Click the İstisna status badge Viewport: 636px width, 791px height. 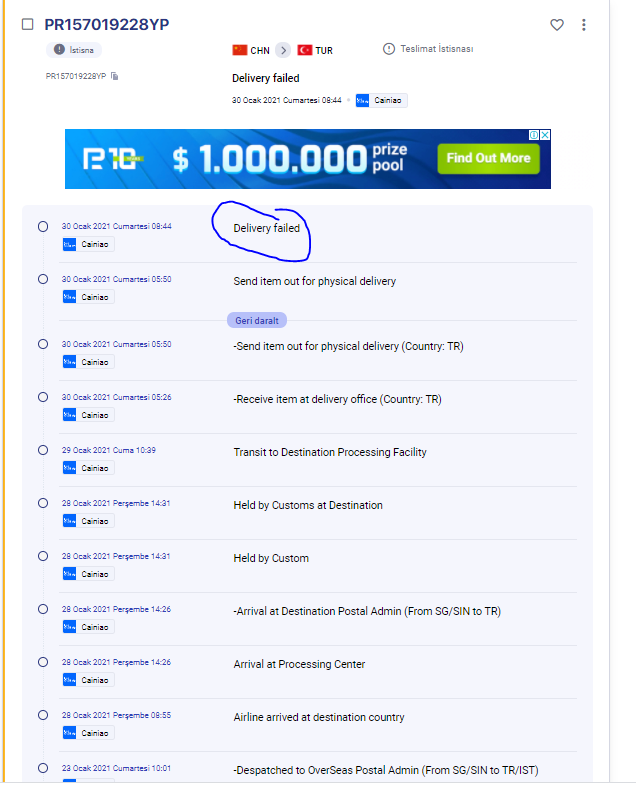point(74,50)
